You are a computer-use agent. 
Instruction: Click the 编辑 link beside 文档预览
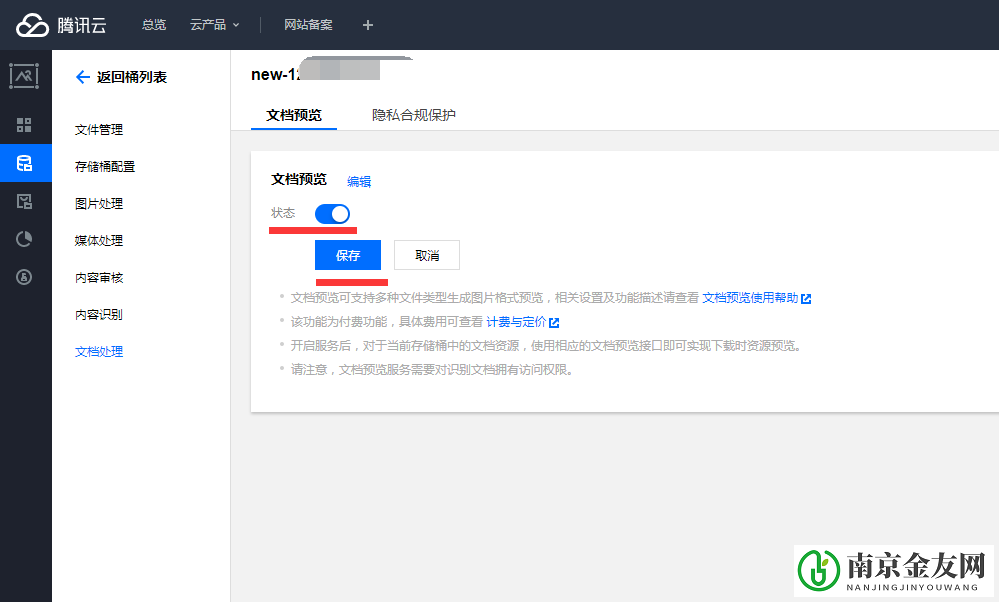(x=359, y=182)
